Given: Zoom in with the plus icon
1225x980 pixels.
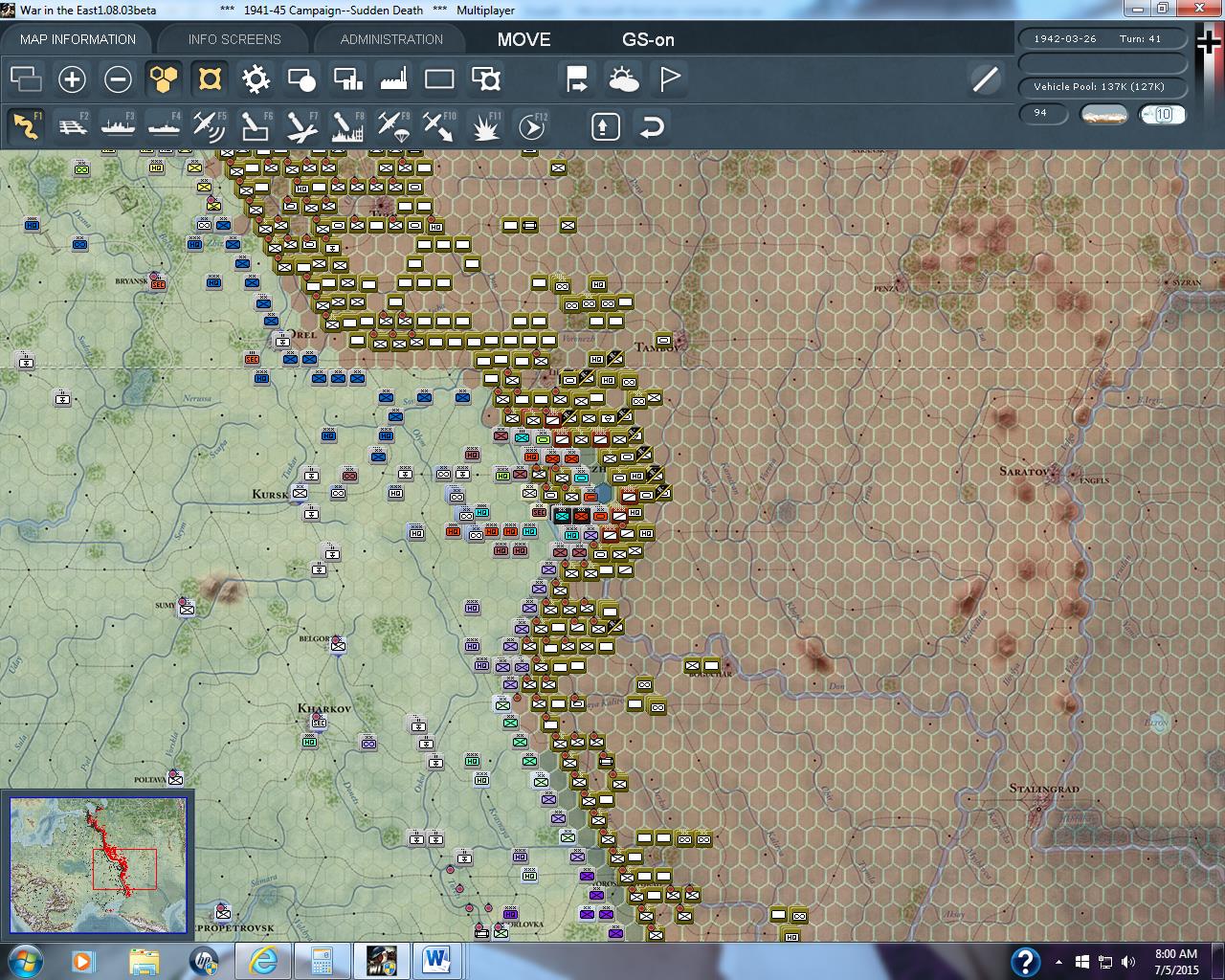Looking at the screenshot, I should (72, 78).
